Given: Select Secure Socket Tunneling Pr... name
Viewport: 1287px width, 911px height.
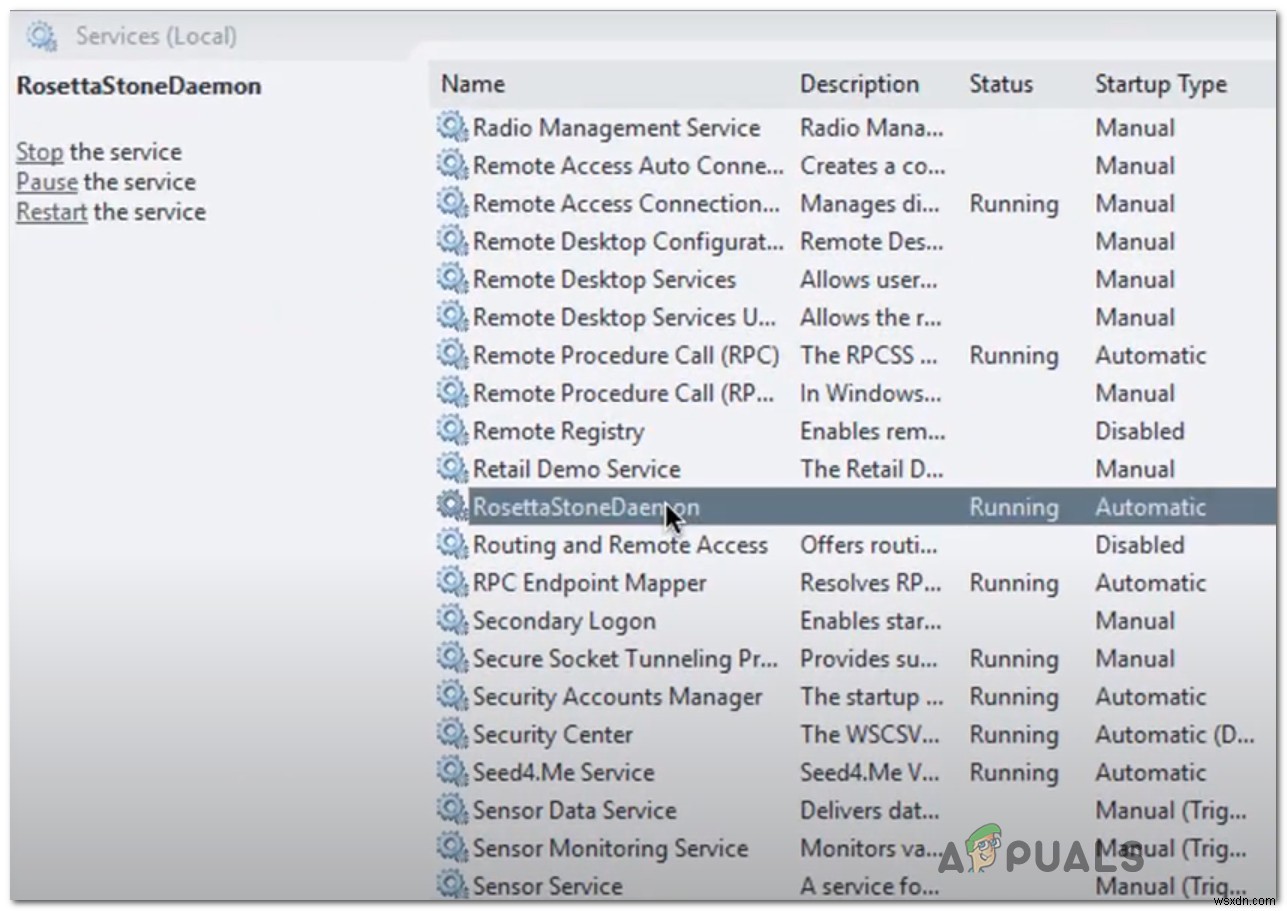Looking at the screenshot, I should 625,659.
